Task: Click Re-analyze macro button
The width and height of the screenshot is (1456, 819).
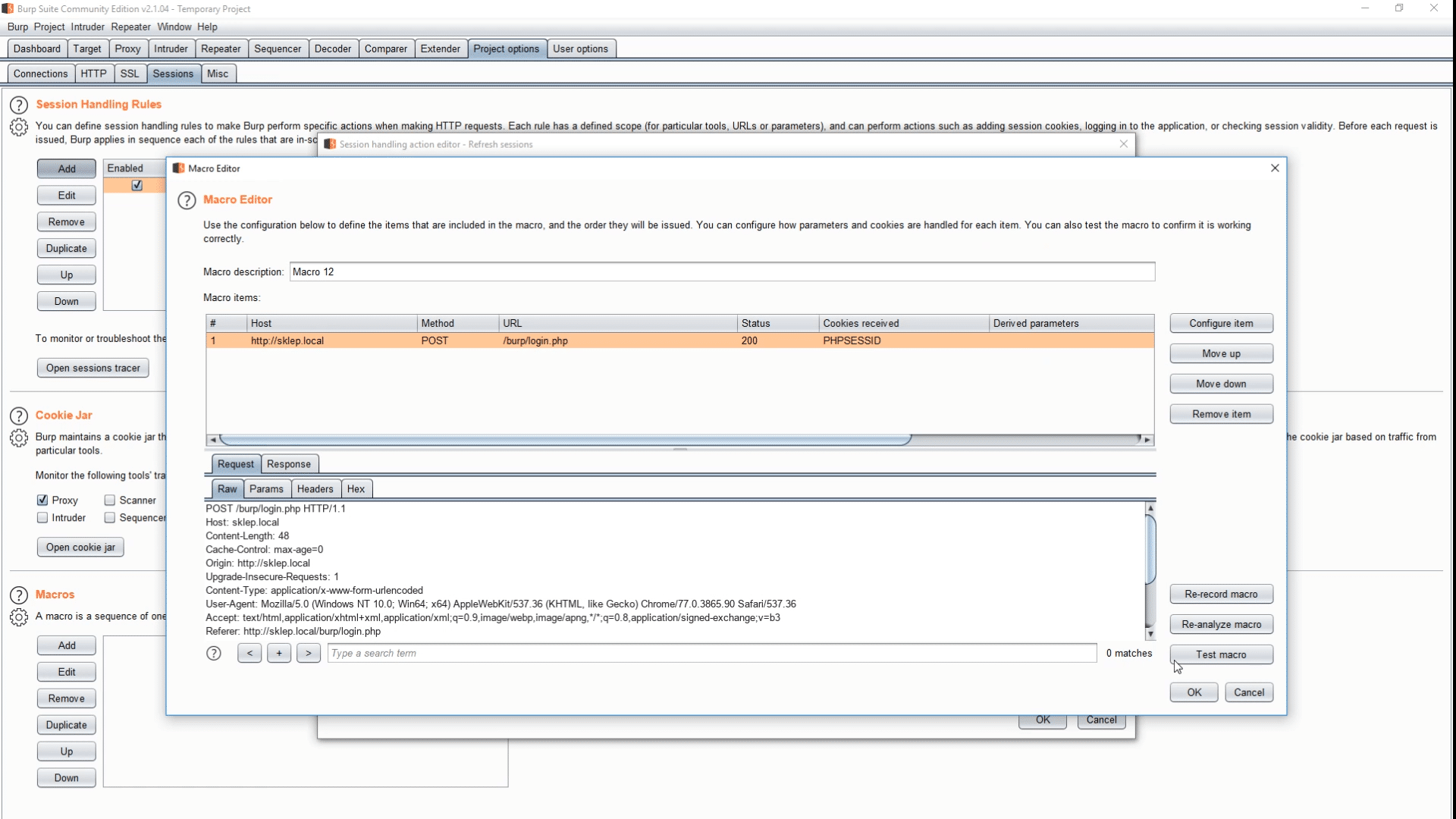Action: coord(1221,624)
